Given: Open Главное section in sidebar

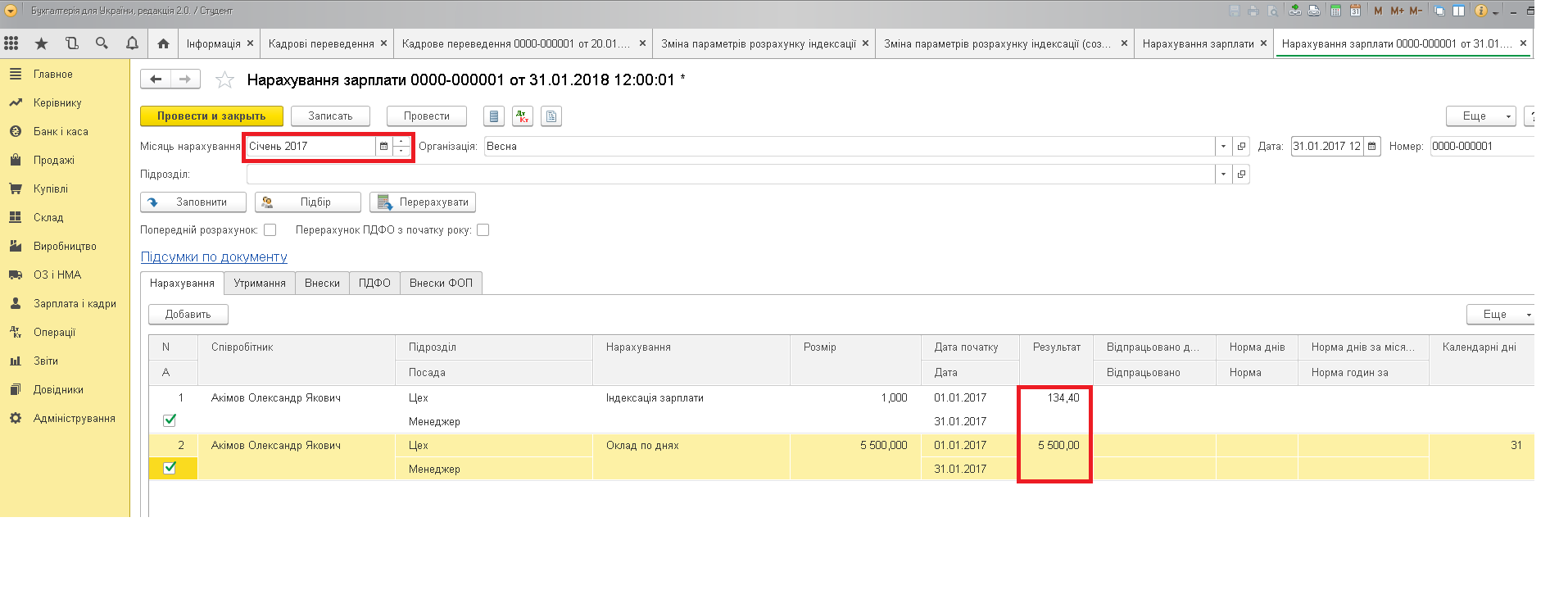Looking at the screenshot, I should pos(65,74).
